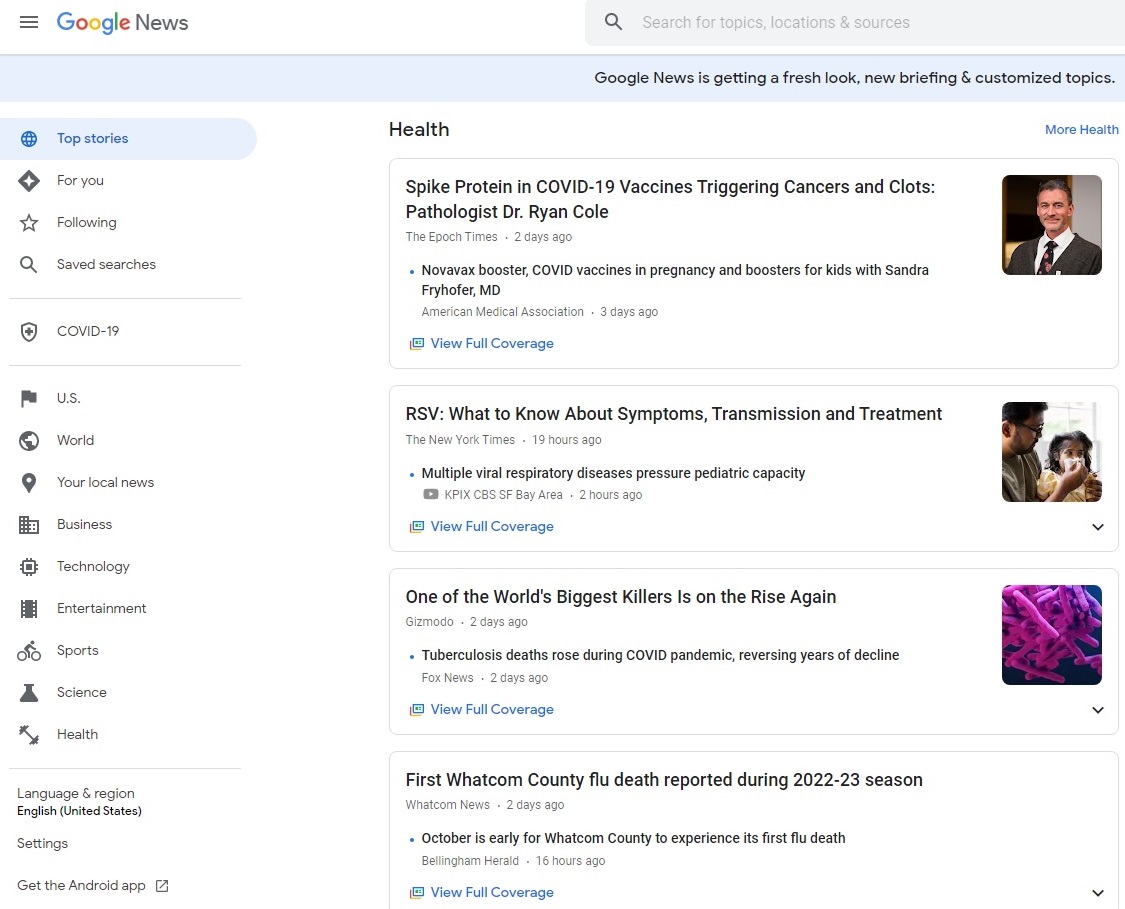Click coverage icon under World's Biggest Killers story

(417, 710)
